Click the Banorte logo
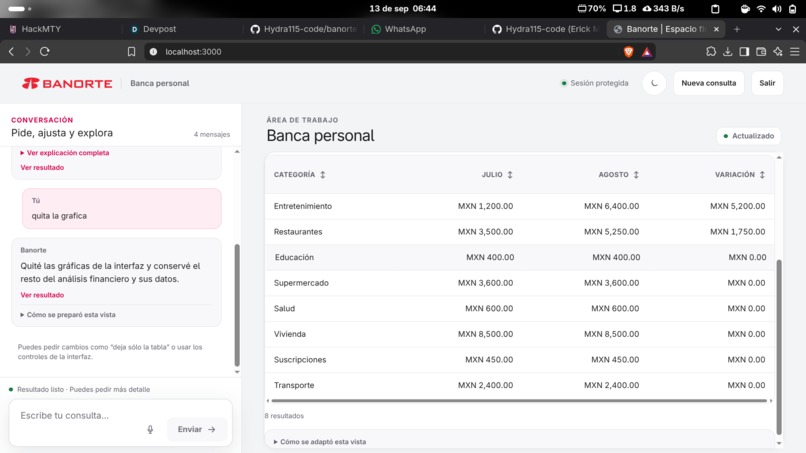806x453 pixels. point(67,83)
